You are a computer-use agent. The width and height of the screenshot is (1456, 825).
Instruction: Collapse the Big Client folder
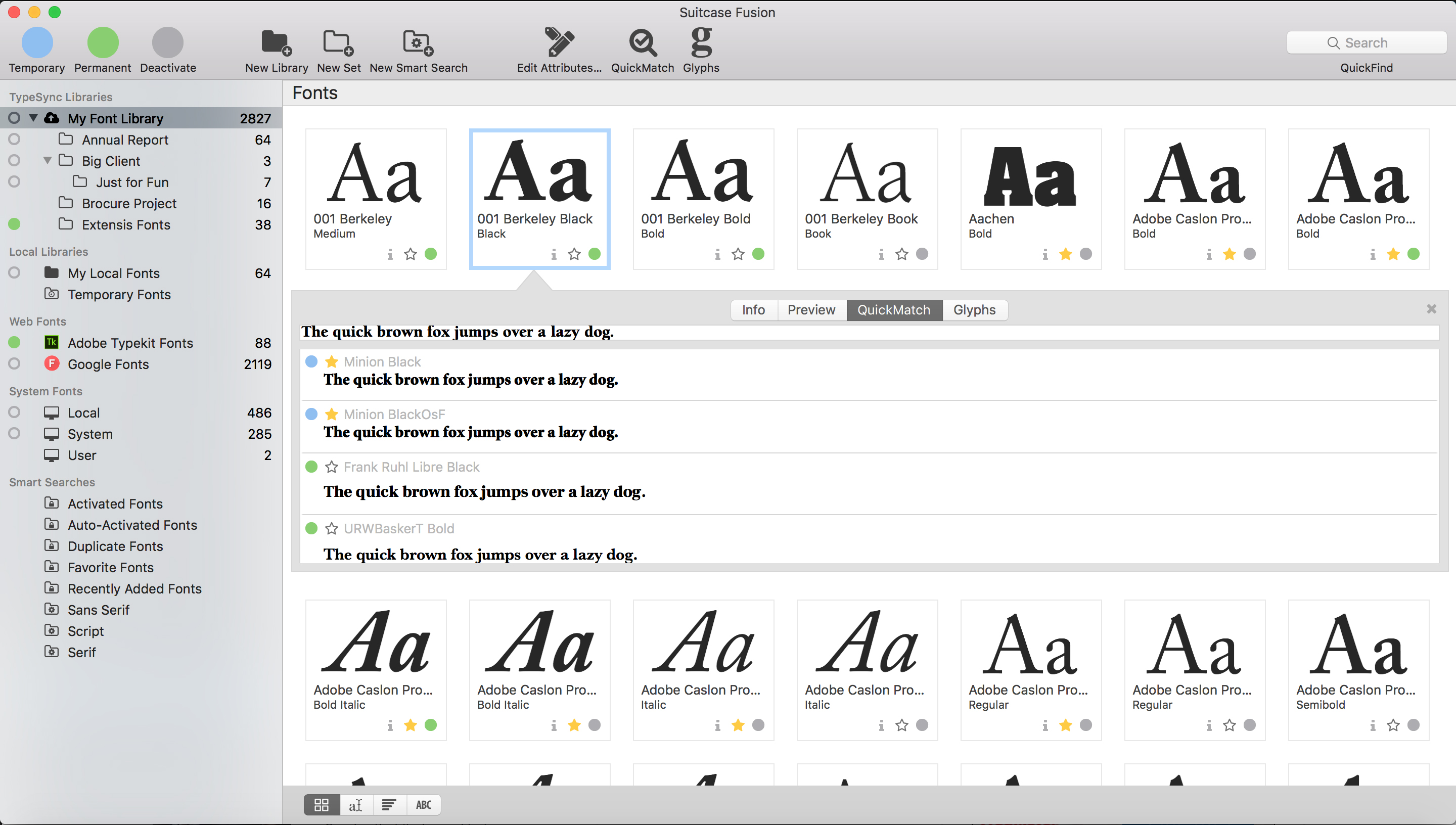coord(48,160)
